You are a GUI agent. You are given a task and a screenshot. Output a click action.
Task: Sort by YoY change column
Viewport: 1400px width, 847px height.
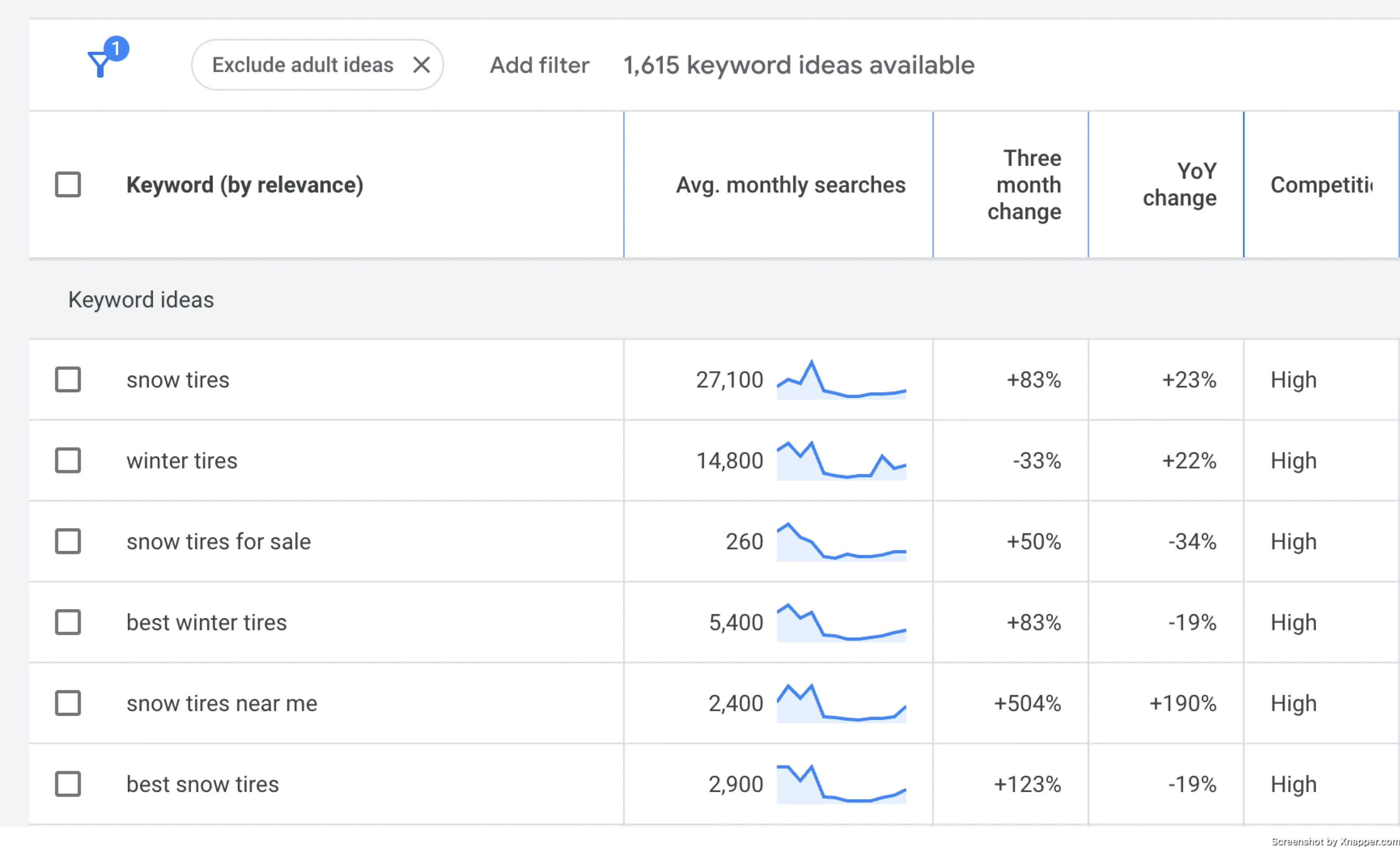[x=1179, y=184]
